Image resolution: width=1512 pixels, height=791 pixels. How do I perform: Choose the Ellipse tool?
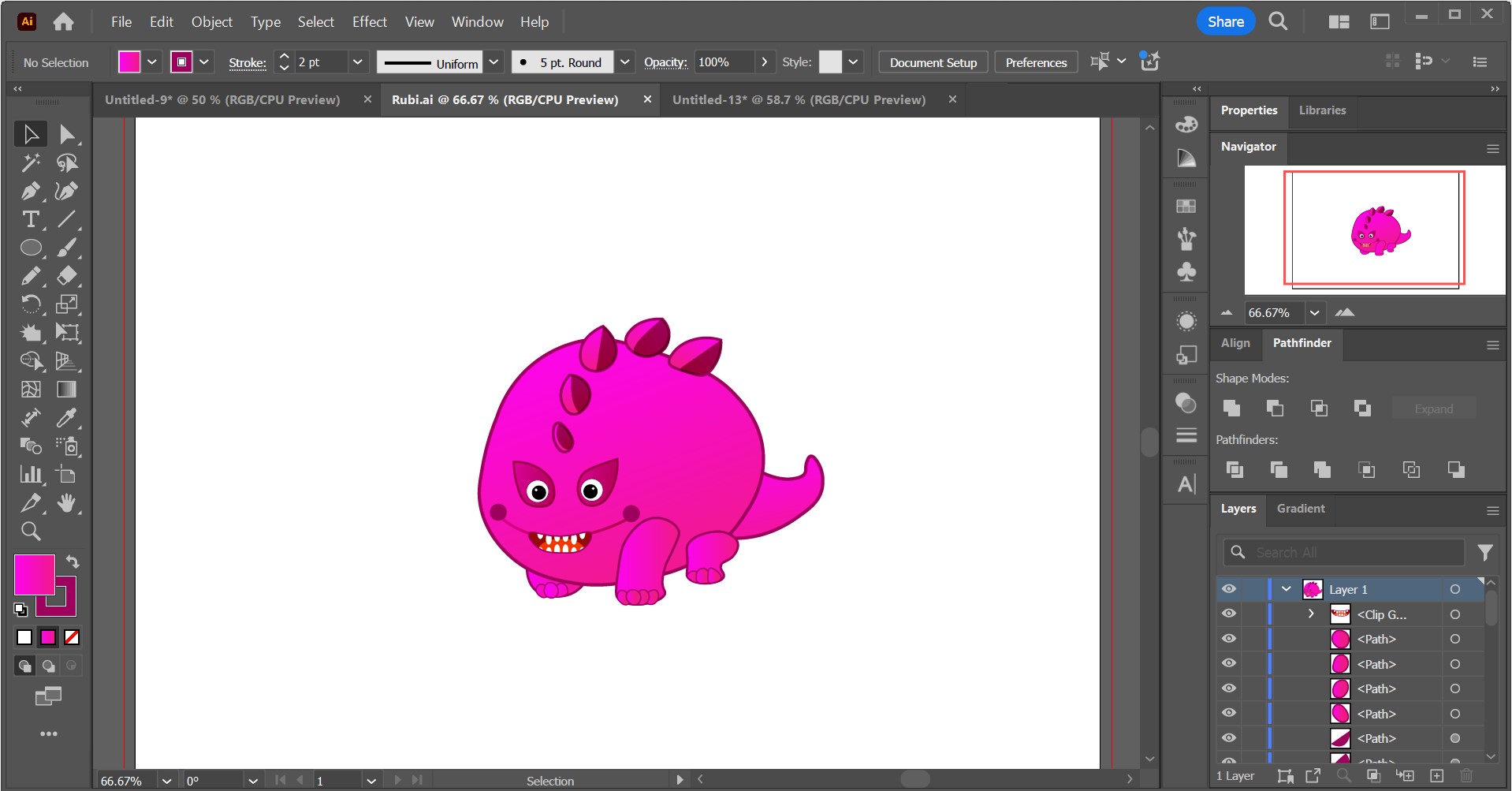pyautogui.click(x=31, y=248)
